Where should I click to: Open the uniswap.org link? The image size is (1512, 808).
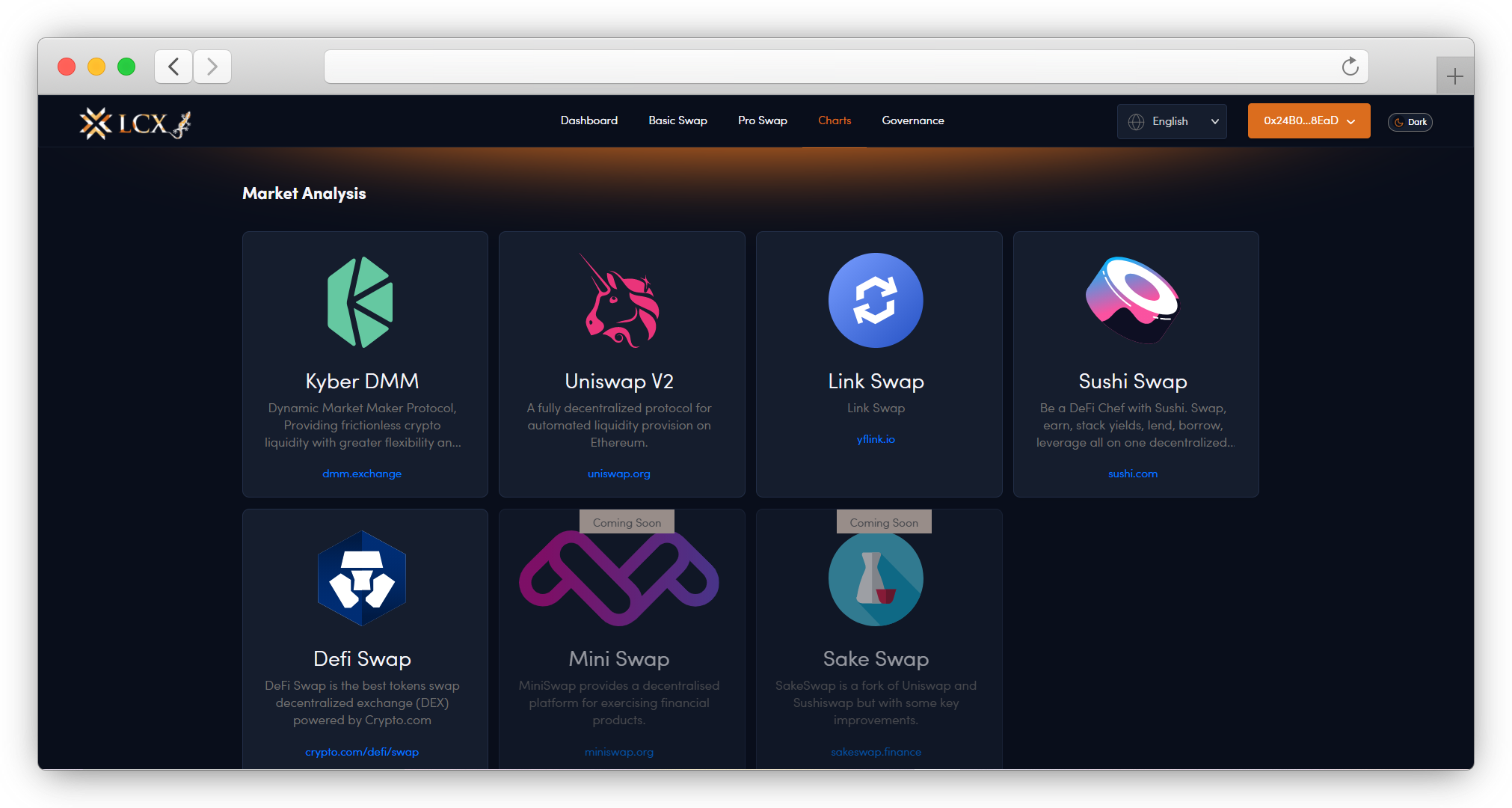point(619,474)
